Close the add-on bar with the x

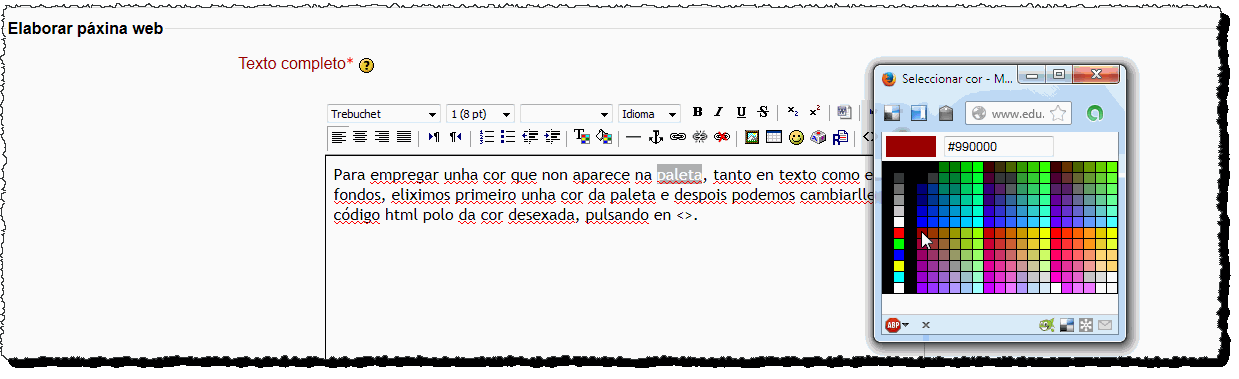click(x=926, y=325)
